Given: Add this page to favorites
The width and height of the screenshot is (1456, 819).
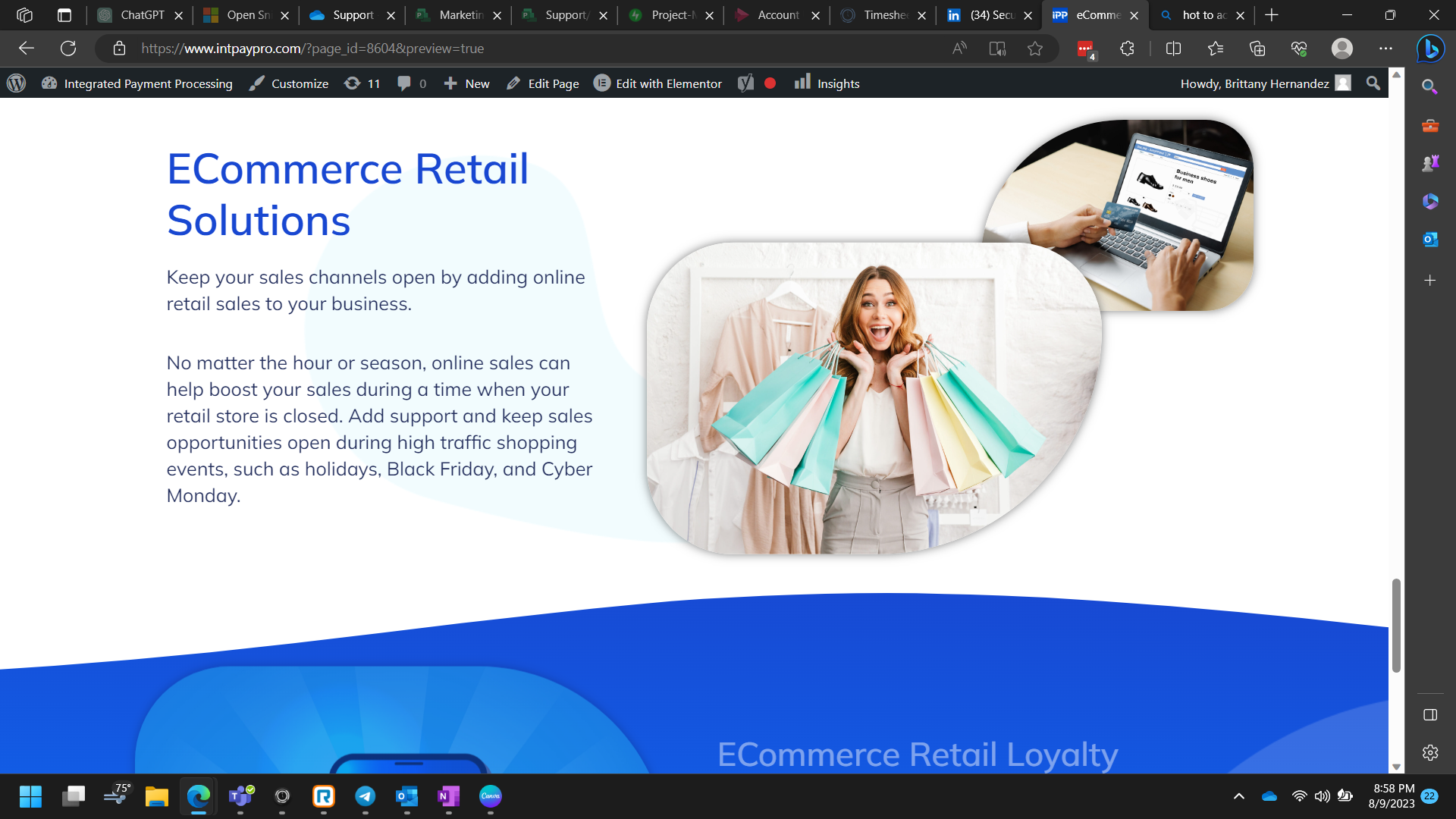Looking at the screenshot, I should (x=1035, y=48).
